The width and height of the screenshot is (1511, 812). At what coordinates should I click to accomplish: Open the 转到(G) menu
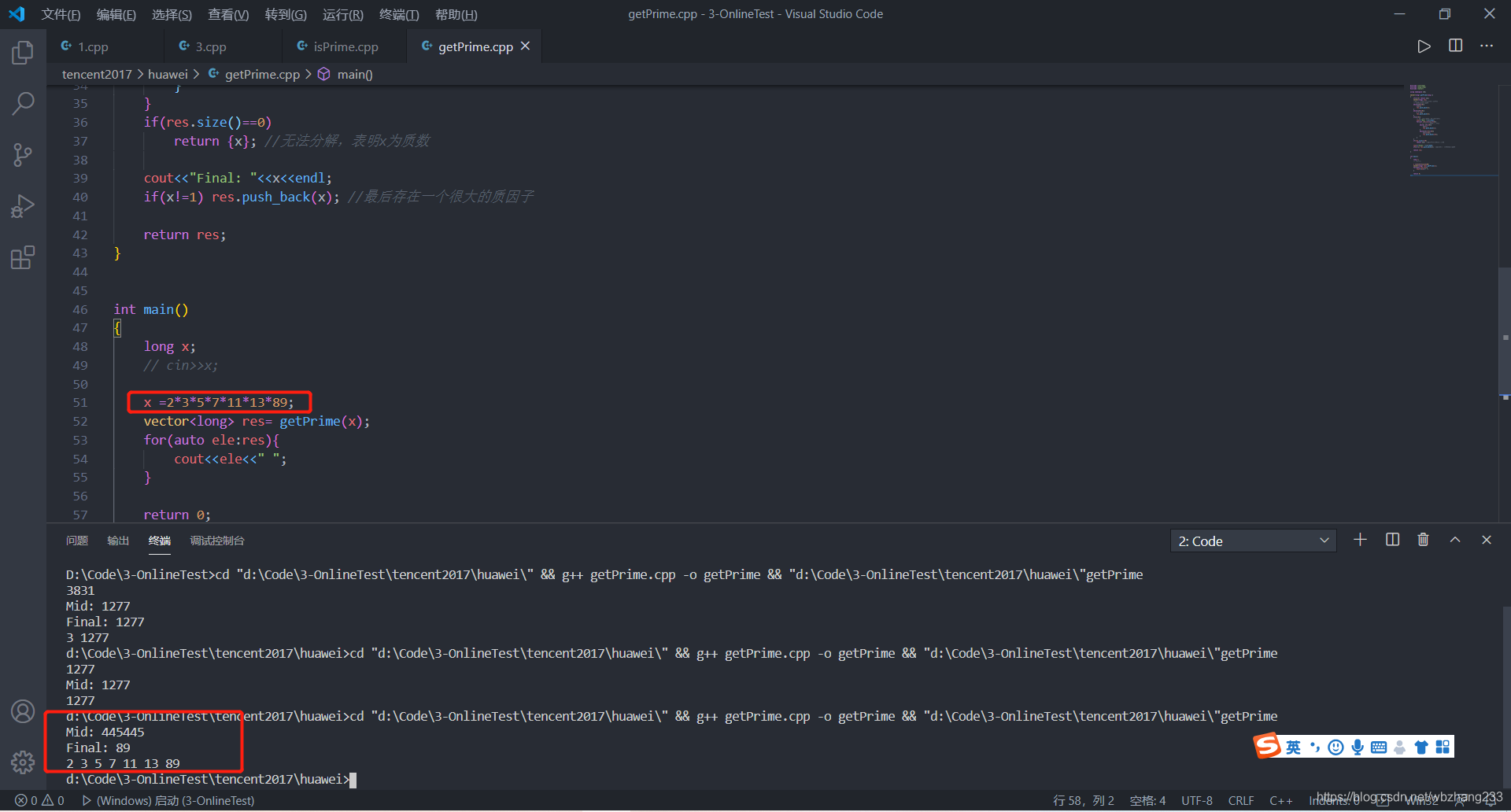286,14
